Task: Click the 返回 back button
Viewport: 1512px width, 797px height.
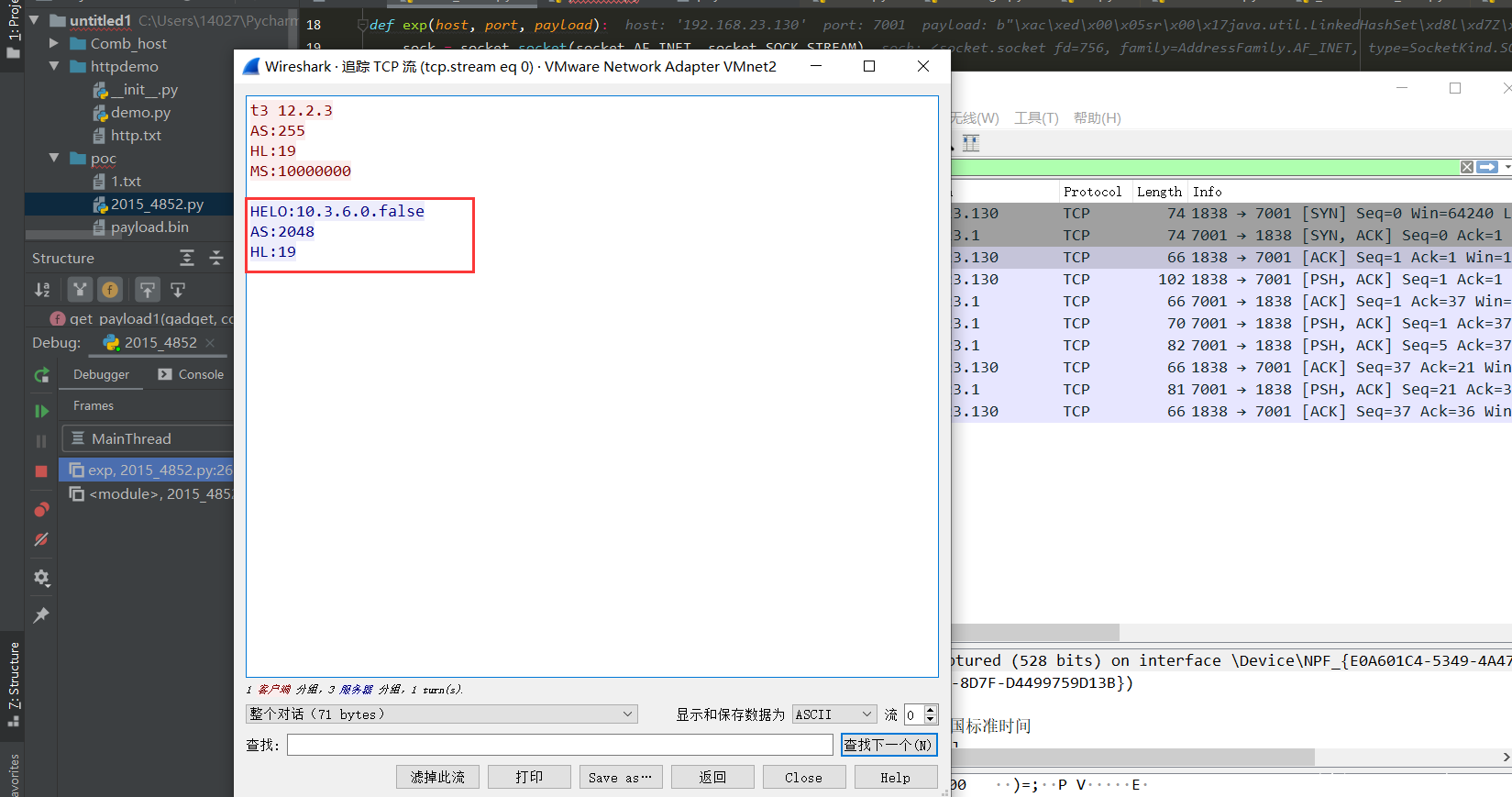Action: pos(712,777)
